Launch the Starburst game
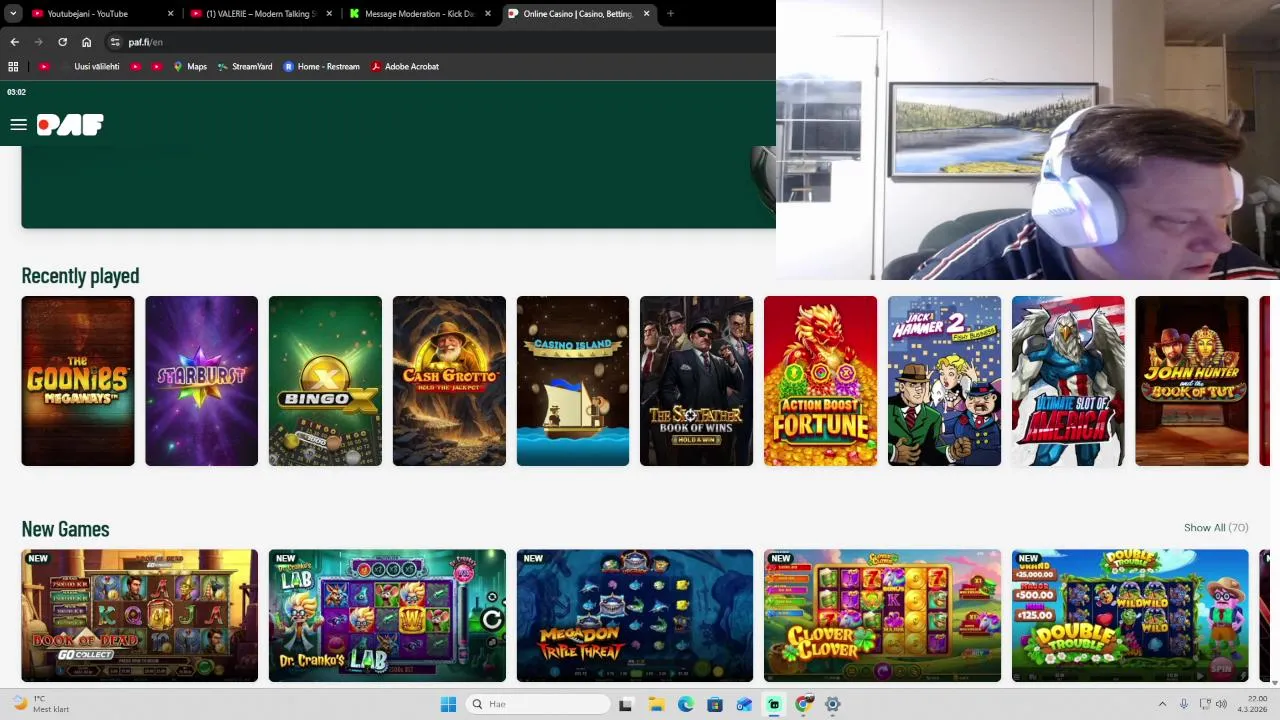The image size is (1280, 720). point(201,381)
